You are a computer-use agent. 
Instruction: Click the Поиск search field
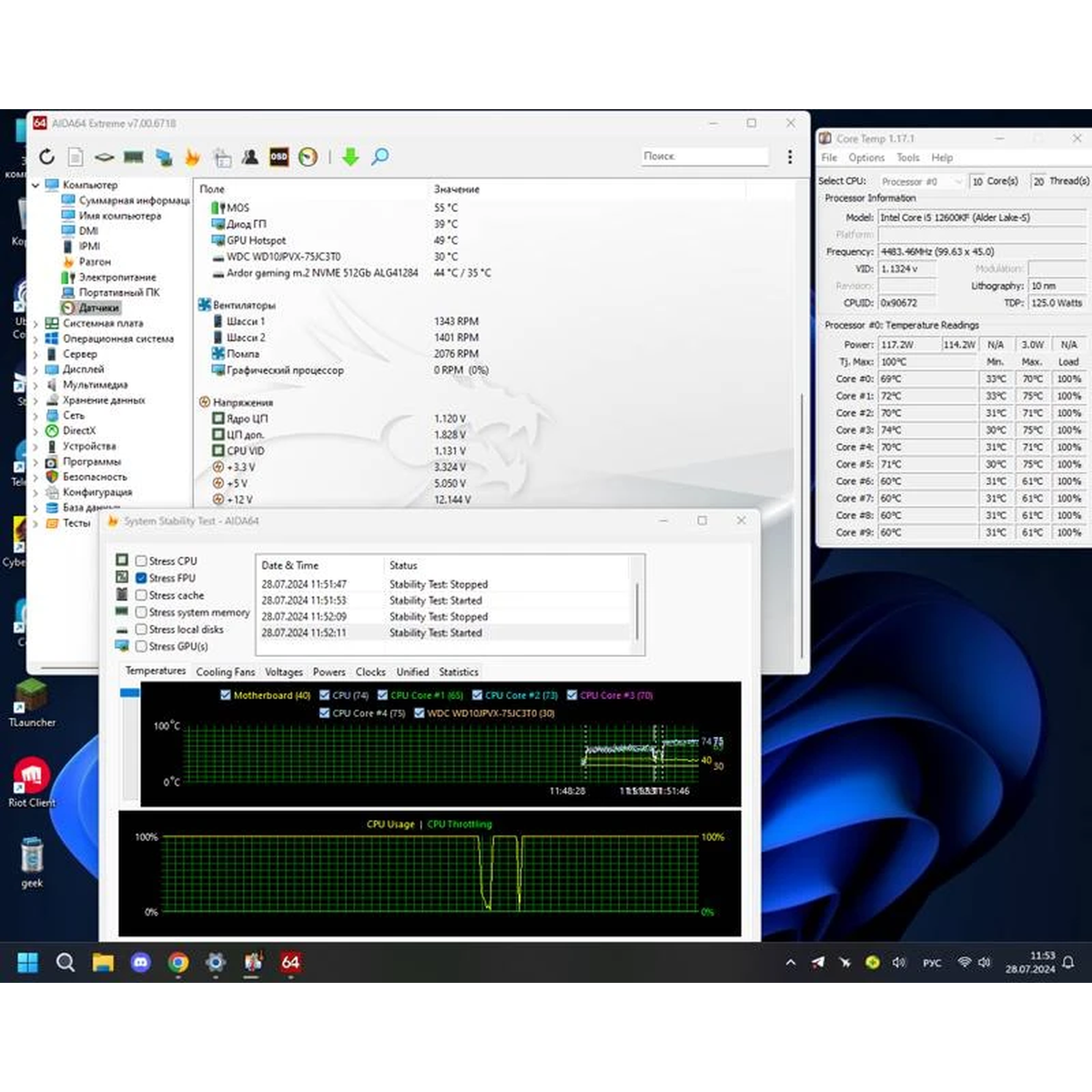[704, 157]
